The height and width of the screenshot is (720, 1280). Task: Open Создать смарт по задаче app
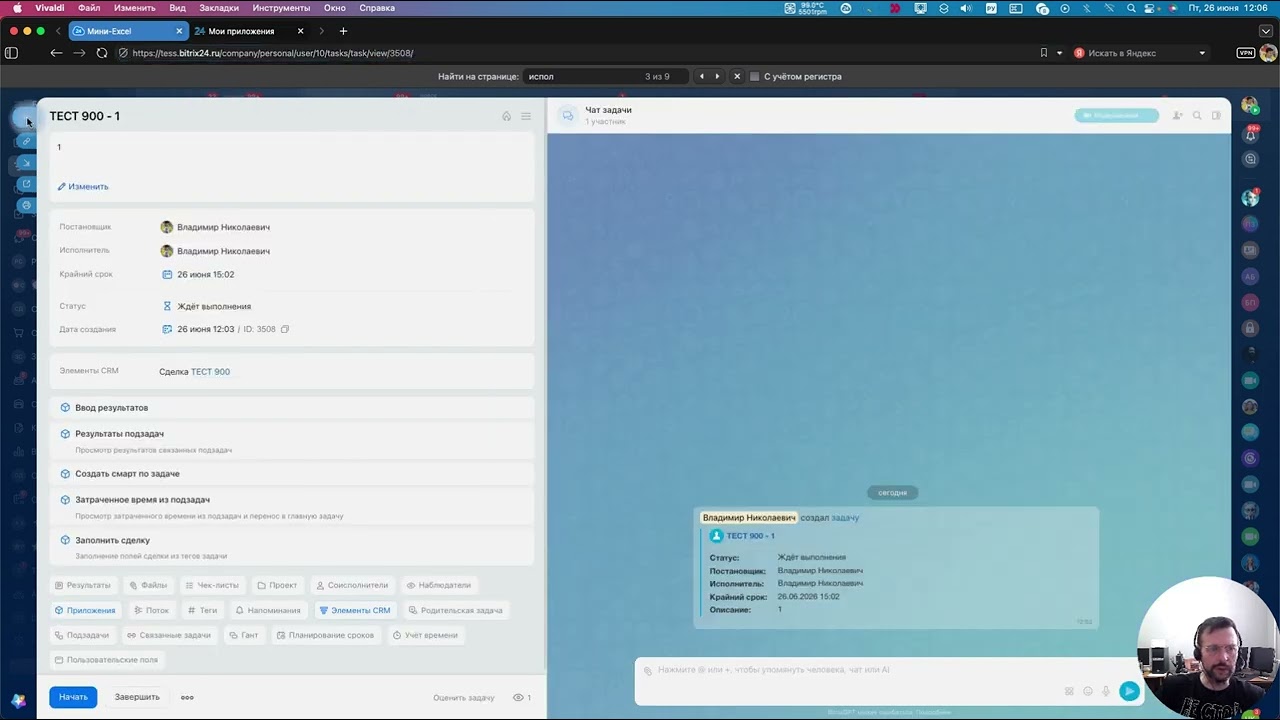click(x=290, y=474)
